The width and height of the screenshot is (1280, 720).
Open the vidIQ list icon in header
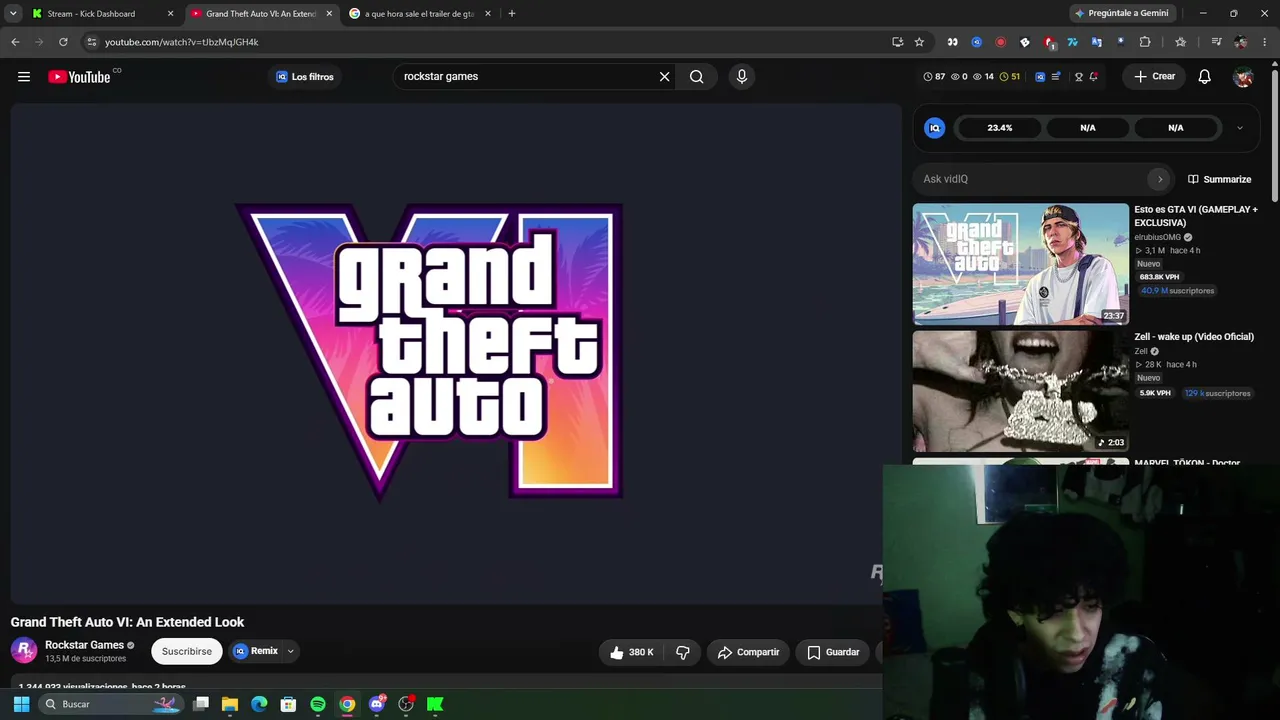pos(1056,77)
